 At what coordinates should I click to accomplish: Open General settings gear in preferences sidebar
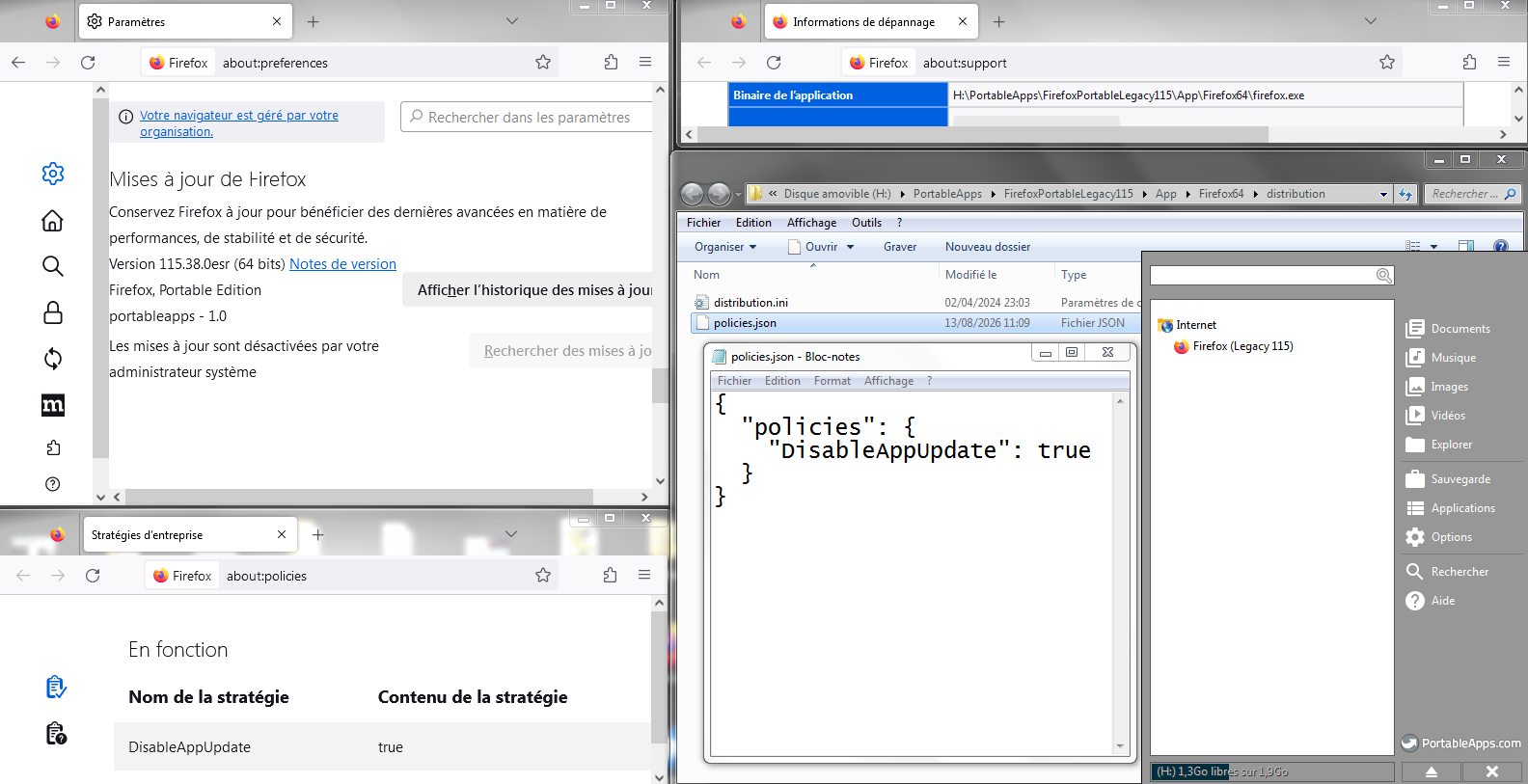point(53,174)
